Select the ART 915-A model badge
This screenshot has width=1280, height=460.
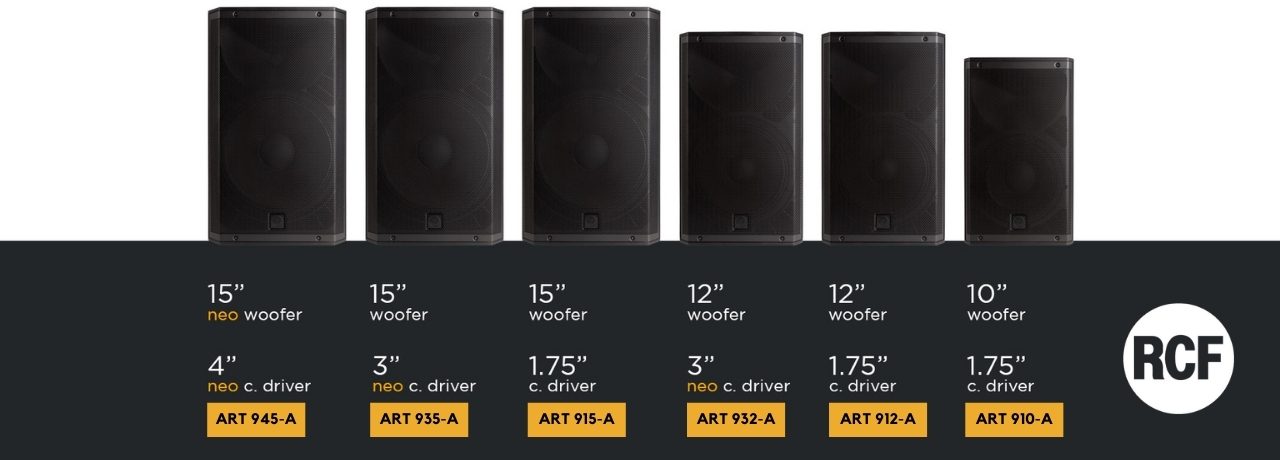pos(576,419)
